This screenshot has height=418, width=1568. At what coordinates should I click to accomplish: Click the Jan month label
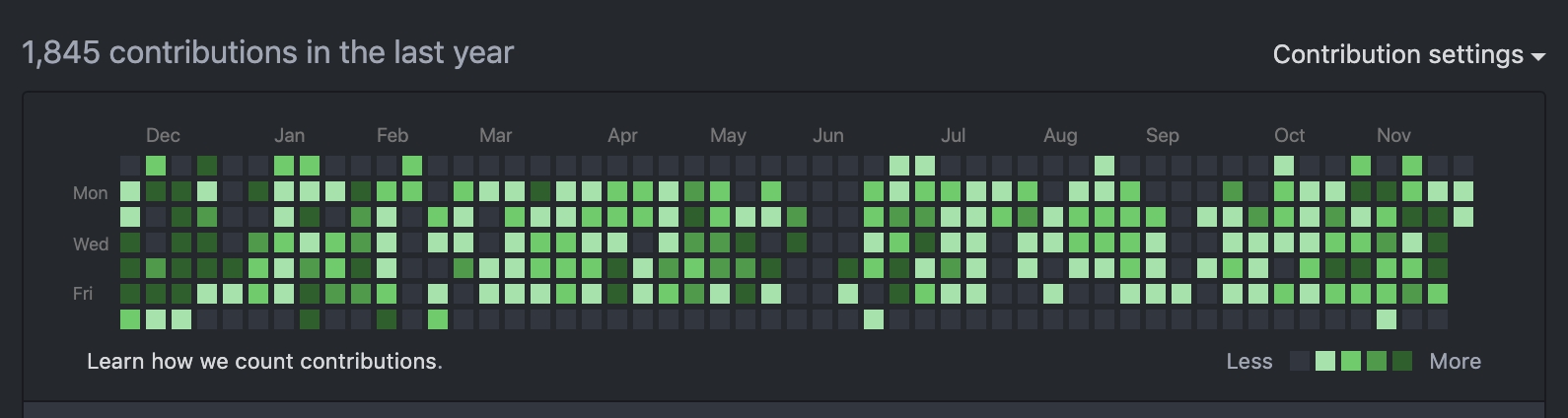click(x=289, y=135)
